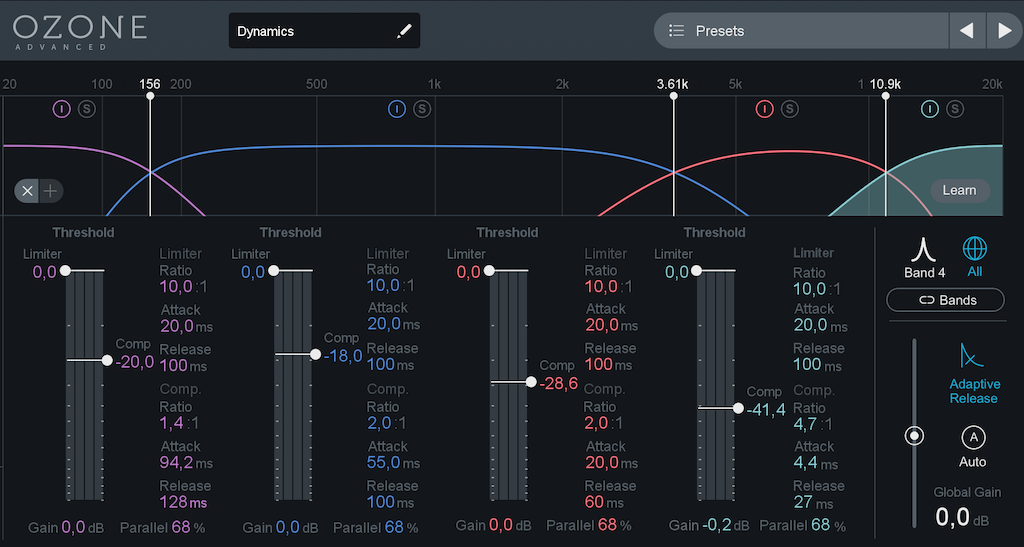
Task: Enable the Adaptive Release icon
Action: [973, 356]
